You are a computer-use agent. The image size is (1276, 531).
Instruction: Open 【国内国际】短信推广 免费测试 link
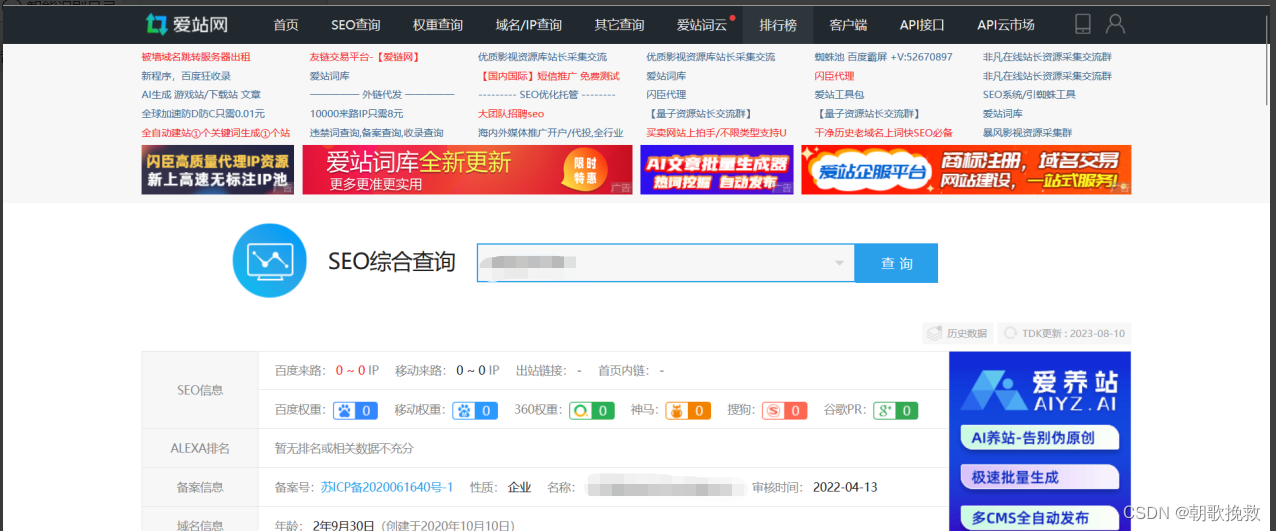click(x=549, y=76)
